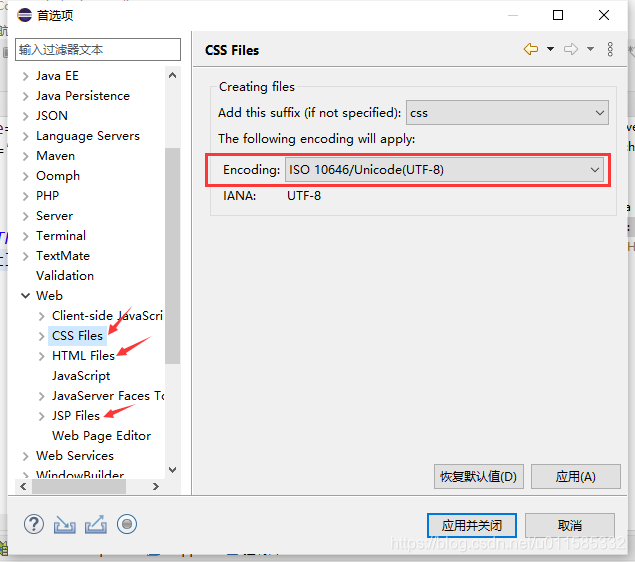Select JSON in preferences tree

51,116
